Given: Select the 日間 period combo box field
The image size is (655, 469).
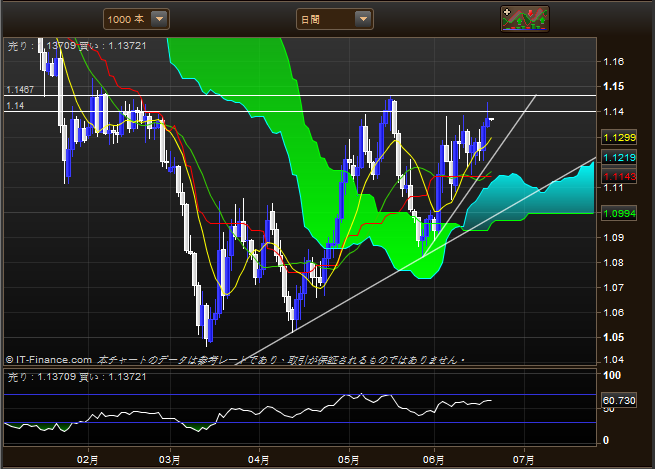Looking at the screenshot, I should pyautogui.click(x=335, y=19).
